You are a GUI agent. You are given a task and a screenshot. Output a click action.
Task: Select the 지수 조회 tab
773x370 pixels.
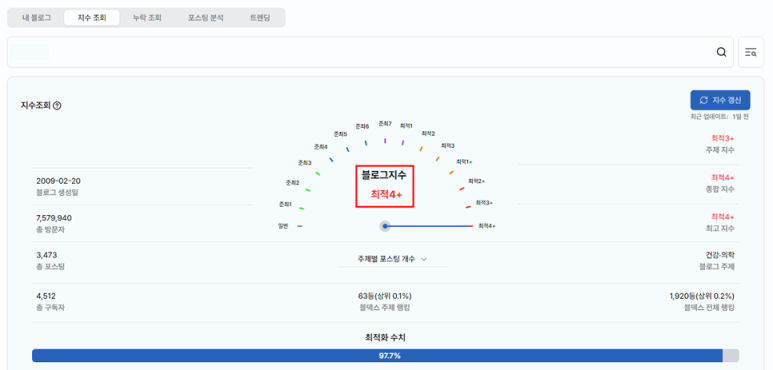point(92,18)
